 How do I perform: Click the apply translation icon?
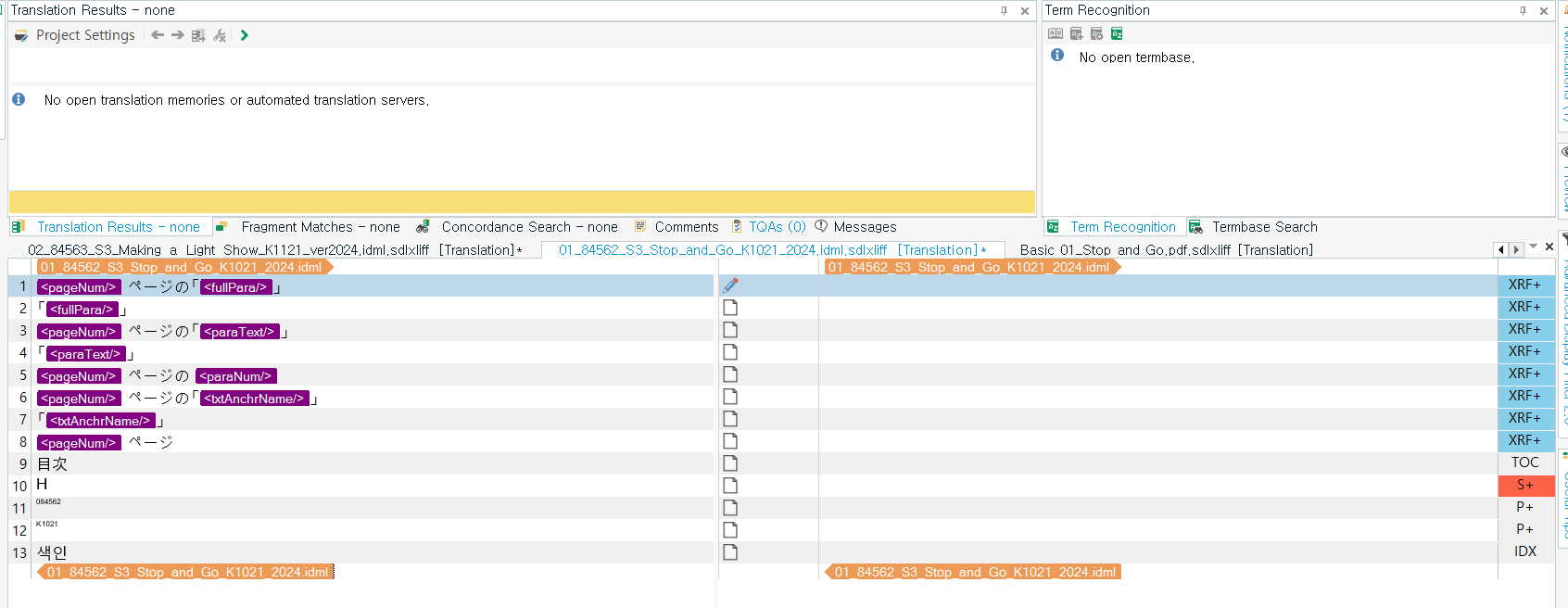point(198,35)
